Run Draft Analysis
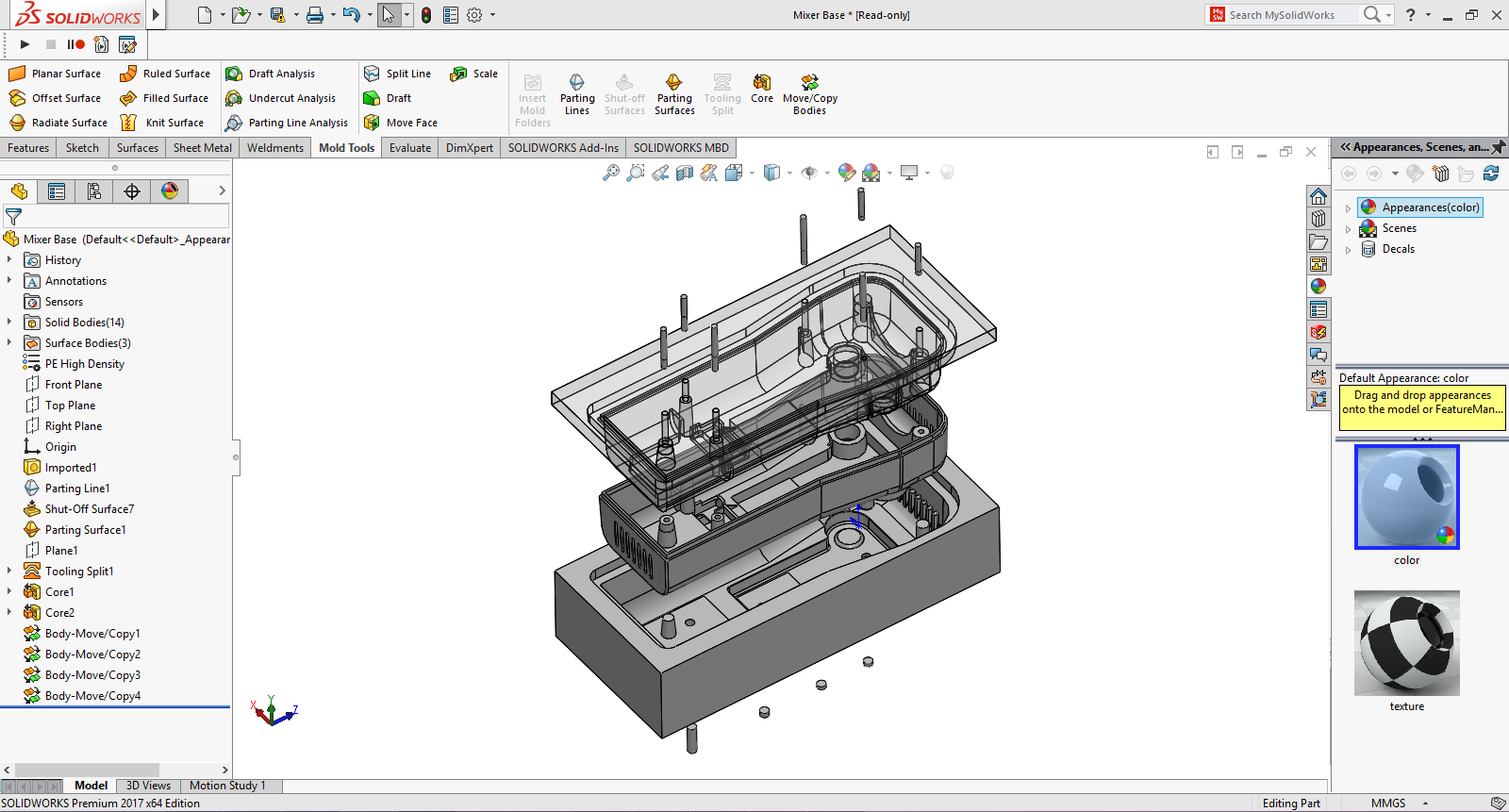Screen dimensions: 1509x812 [x=271, y=74]
